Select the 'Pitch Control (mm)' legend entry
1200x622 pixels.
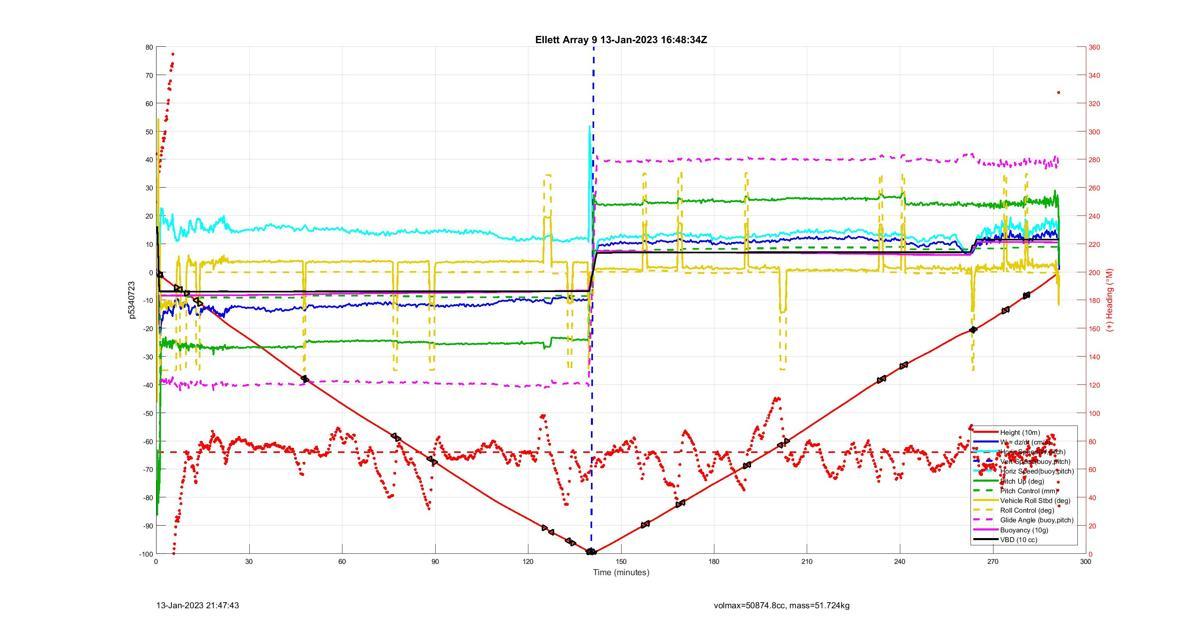1029,491
